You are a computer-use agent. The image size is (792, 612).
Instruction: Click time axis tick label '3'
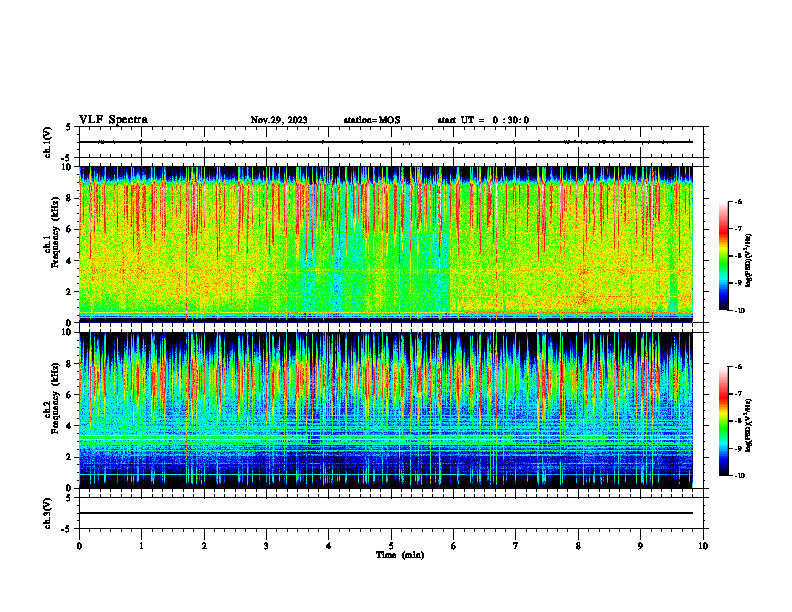point(266,546)
